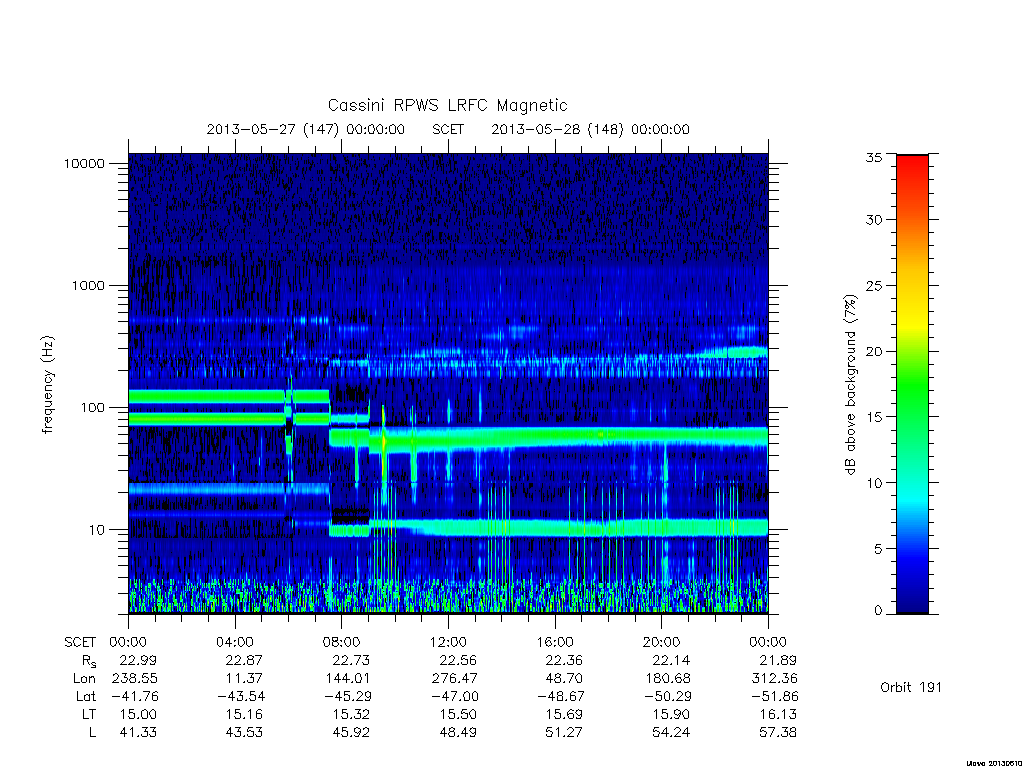Click the '1000' frequency tick label
Screen dimensions: 1024x768
[88, 285]
